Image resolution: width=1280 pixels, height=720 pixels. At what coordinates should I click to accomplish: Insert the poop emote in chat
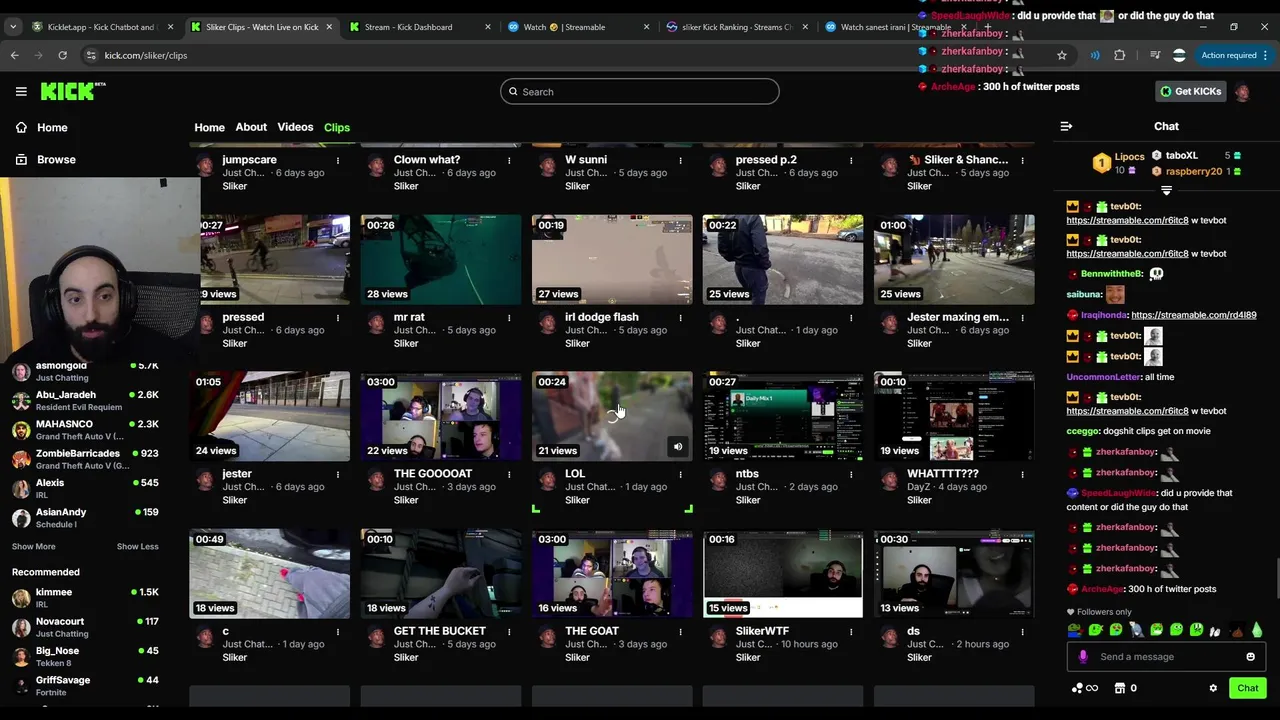(1237, 630)
